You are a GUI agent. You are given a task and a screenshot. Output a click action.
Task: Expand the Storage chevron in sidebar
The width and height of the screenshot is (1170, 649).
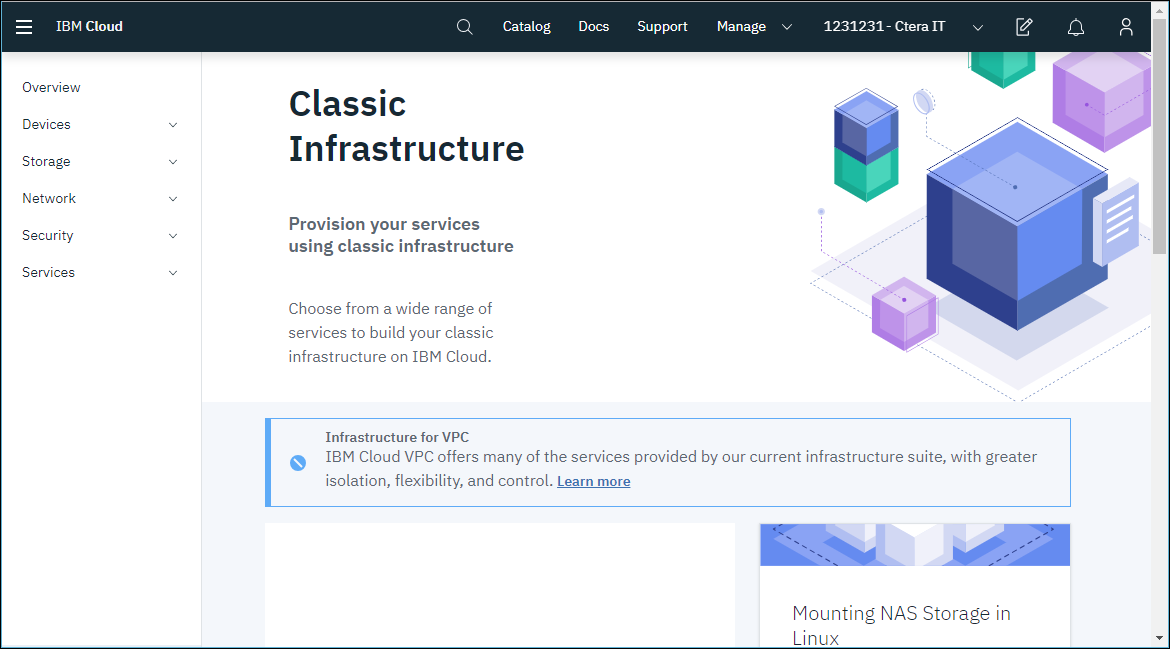click(172, 162)
